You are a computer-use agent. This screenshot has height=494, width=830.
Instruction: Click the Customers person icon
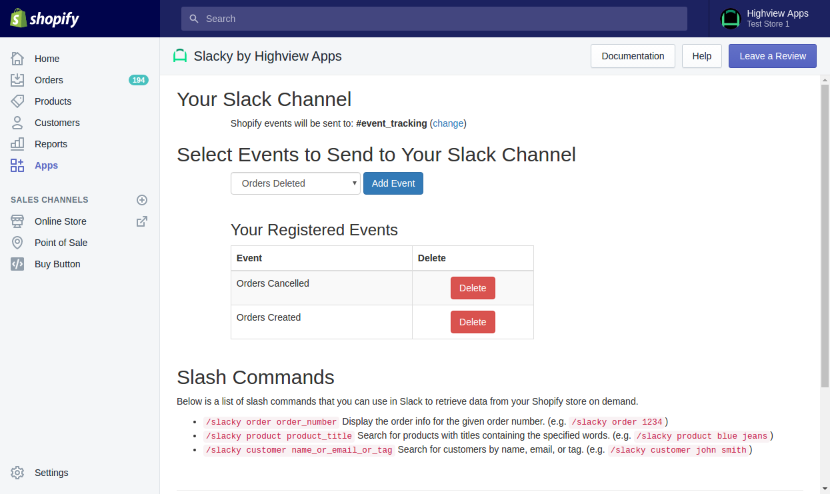17,122
